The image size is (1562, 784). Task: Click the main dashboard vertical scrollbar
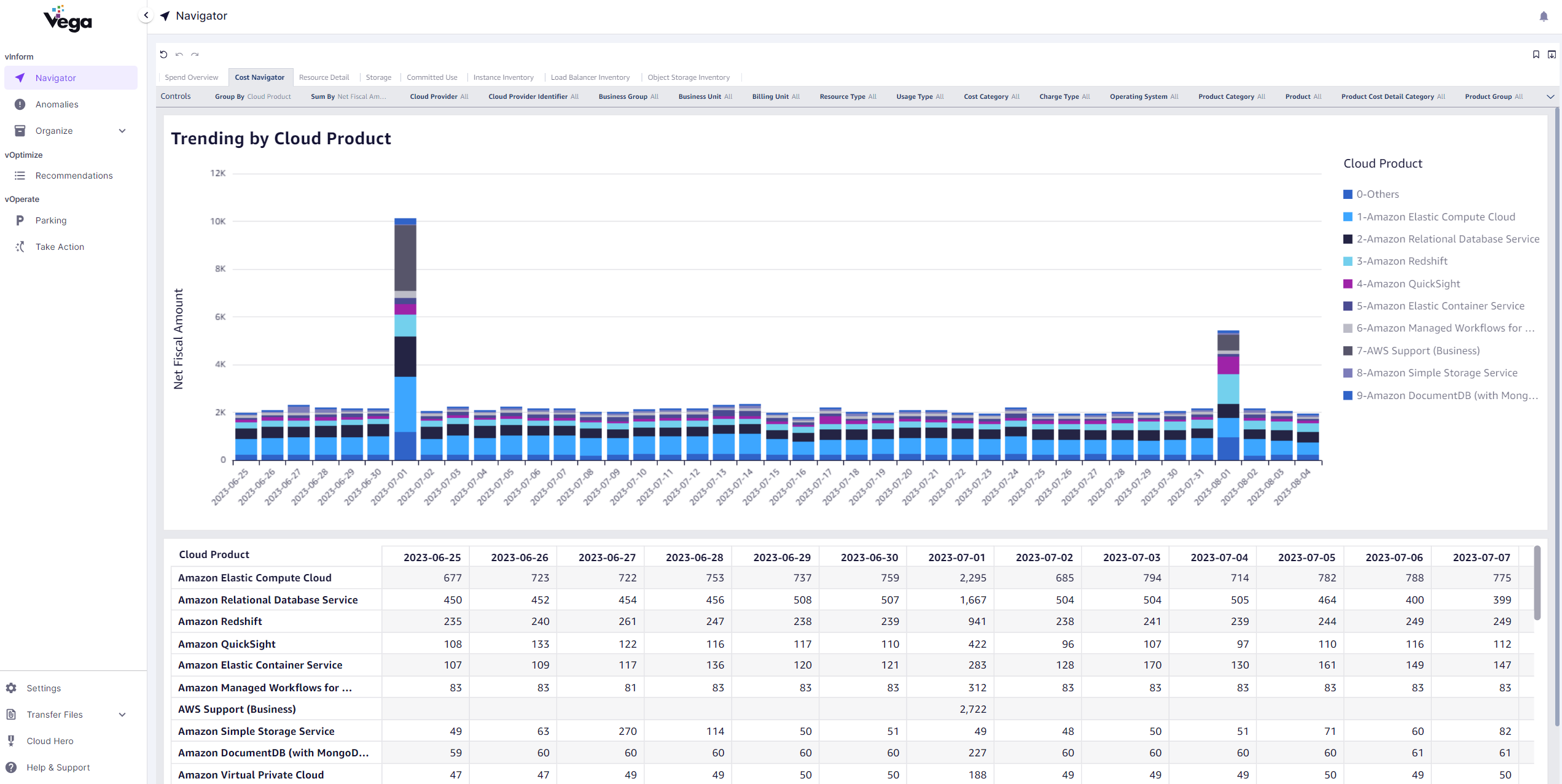1557,417
